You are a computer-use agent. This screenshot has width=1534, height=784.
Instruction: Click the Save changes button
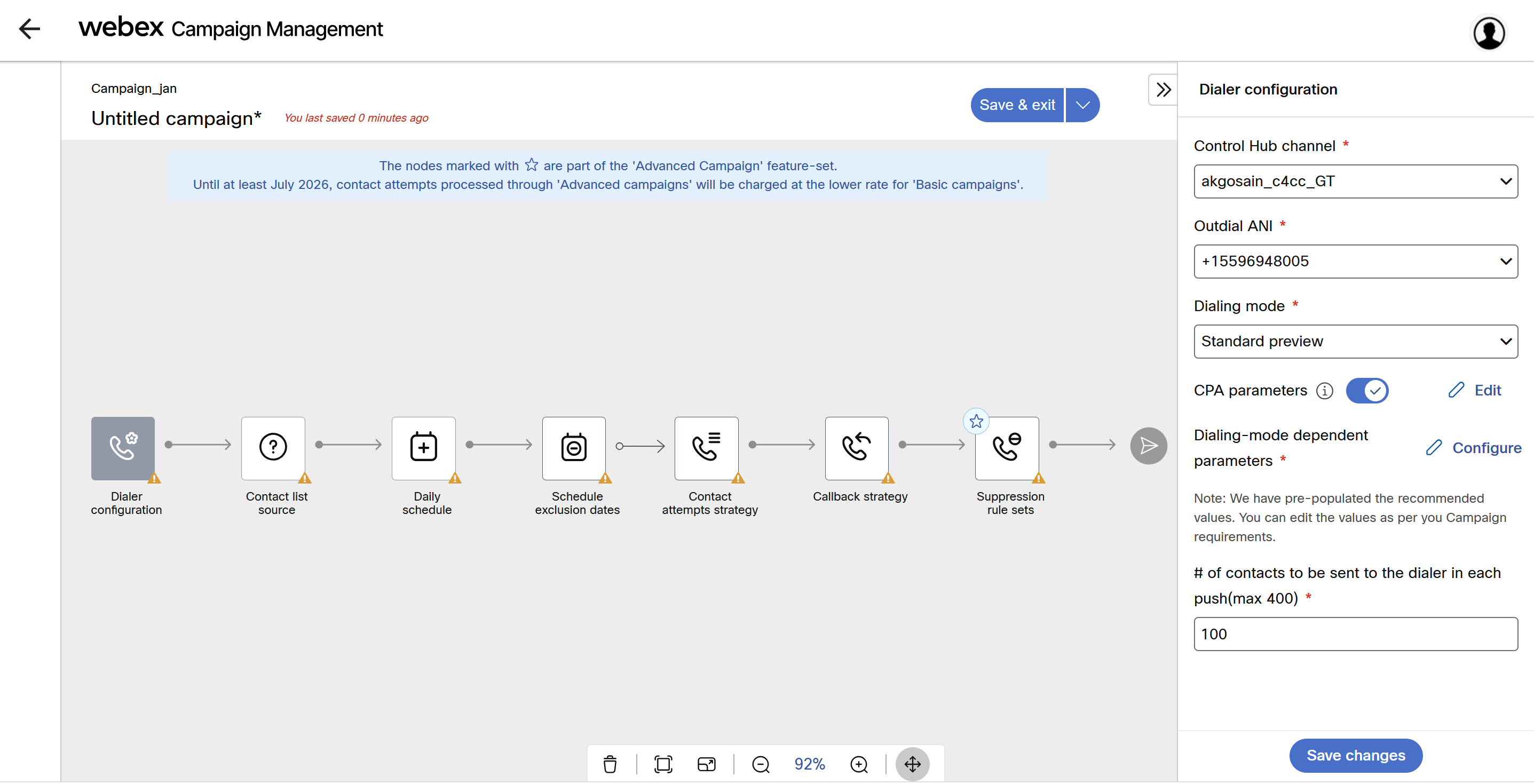click(x=1355, y=755)
